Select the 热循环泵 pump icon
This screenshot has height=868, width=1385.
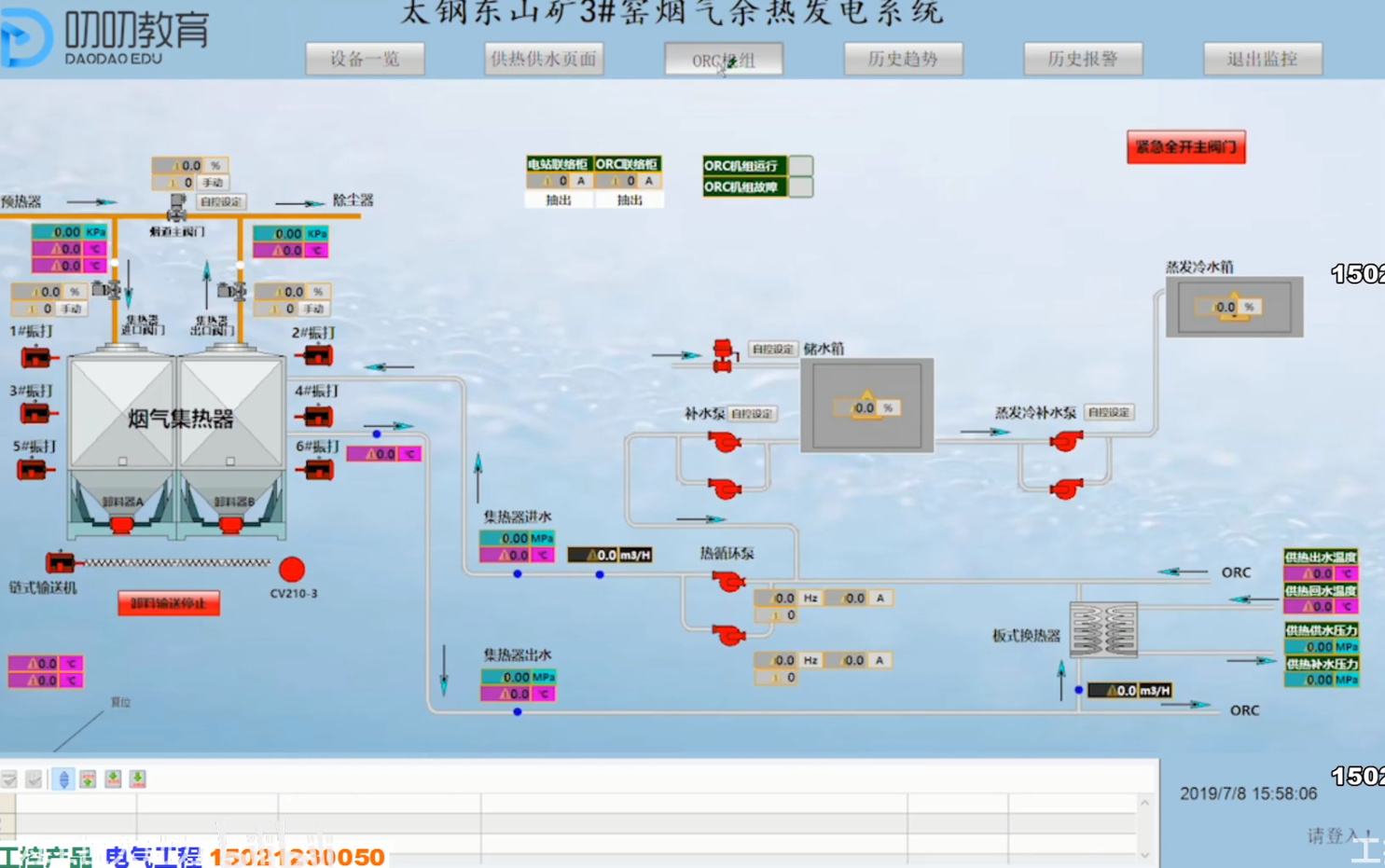tap(727, 583)
